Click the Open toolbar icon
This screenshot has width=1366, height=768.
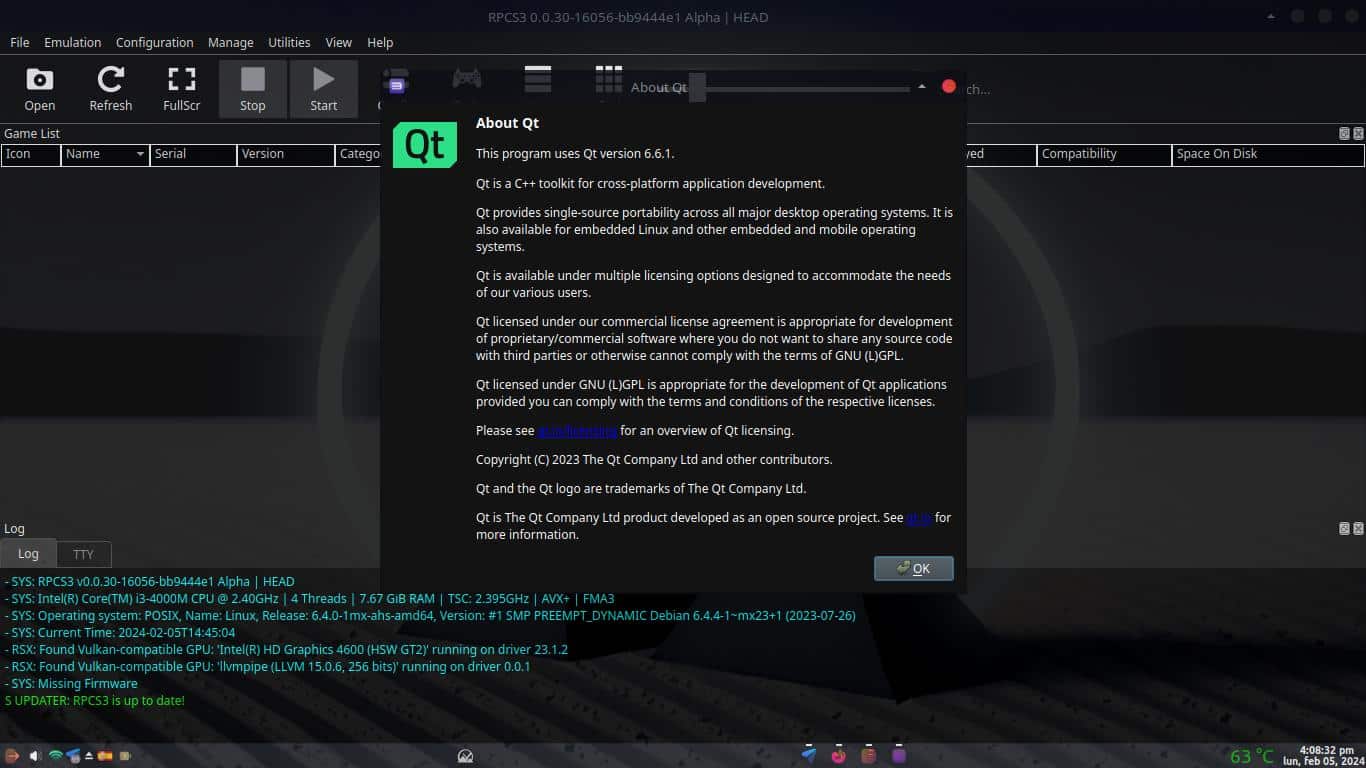40,89
